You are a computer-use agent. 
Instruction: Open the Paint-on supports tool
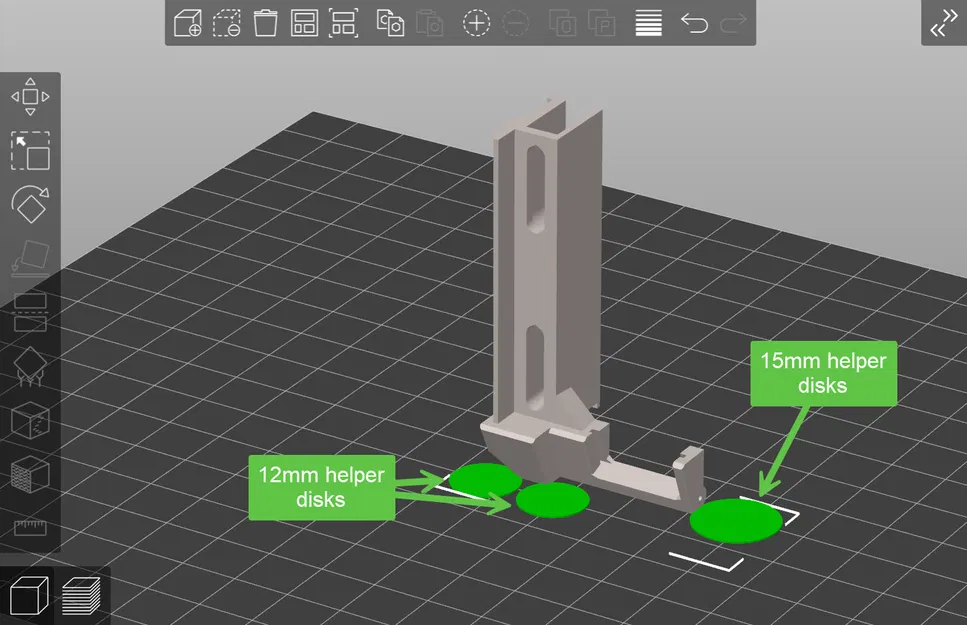pos(30,366)
